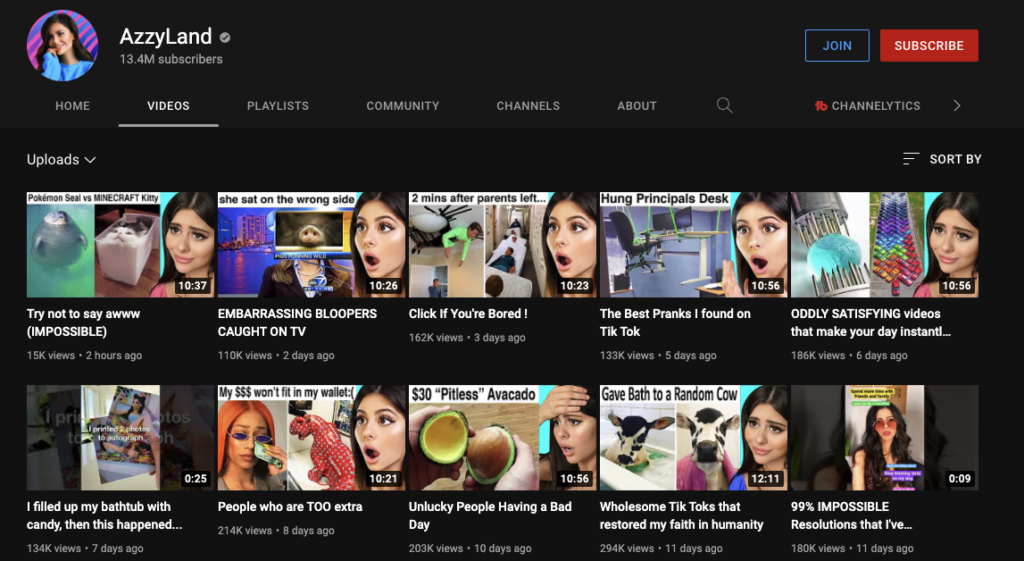Click the AzzyLand channel avatar
1024x561 pixels.
click(x=63, y=46)
